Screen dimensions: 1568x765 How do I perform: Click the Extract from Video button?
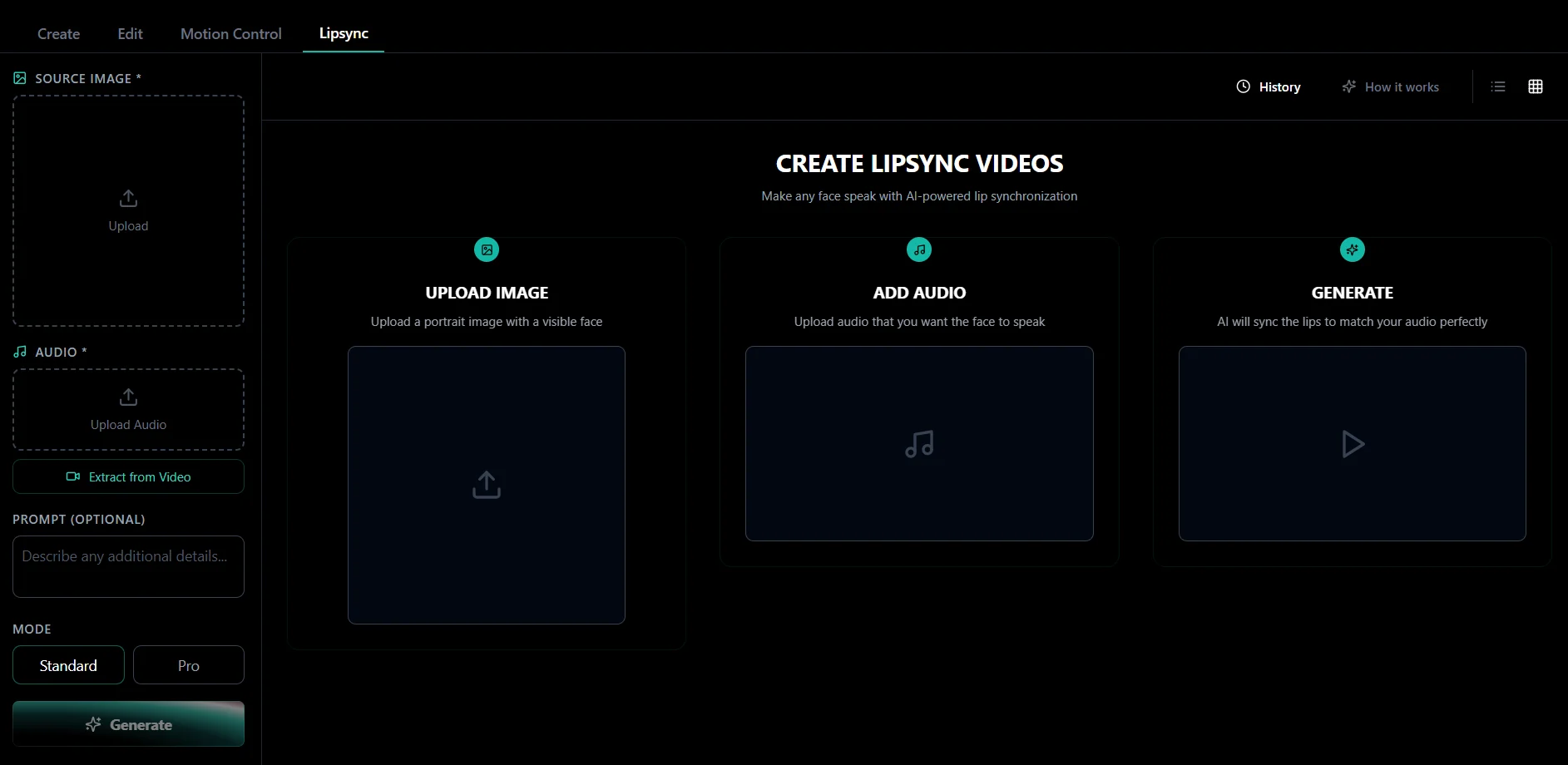point(128,476)
